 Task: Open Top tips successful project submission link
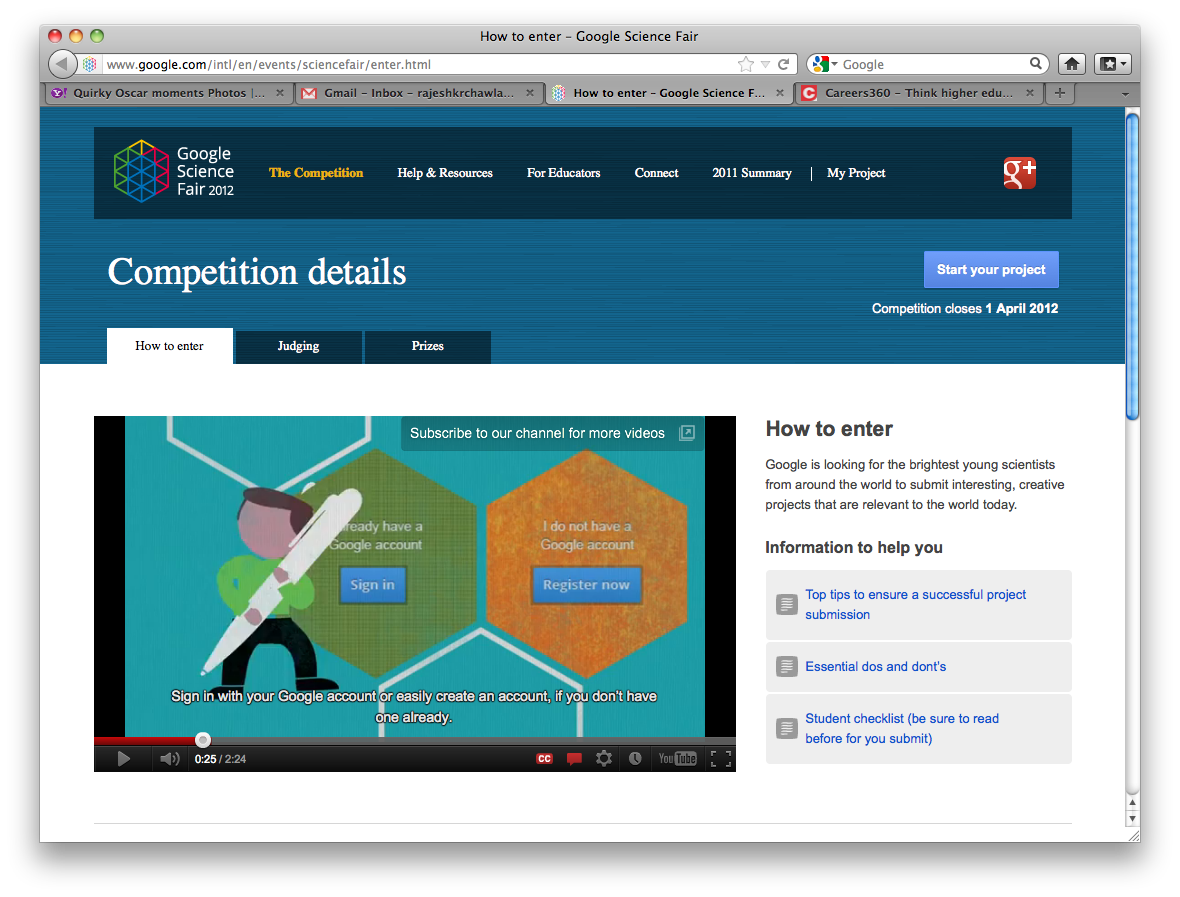pyautogui.click(x=915, y=604)
